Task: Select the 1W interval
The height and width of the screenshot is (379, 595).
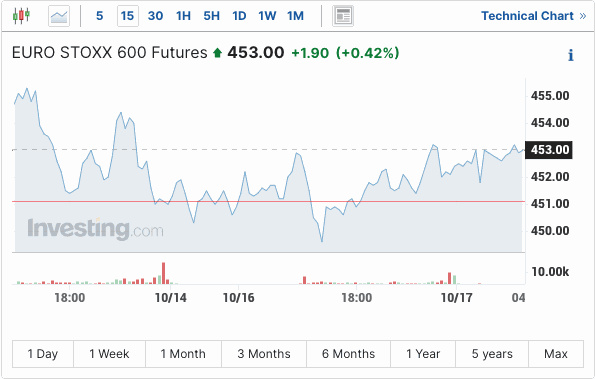Action: (267, 16)
